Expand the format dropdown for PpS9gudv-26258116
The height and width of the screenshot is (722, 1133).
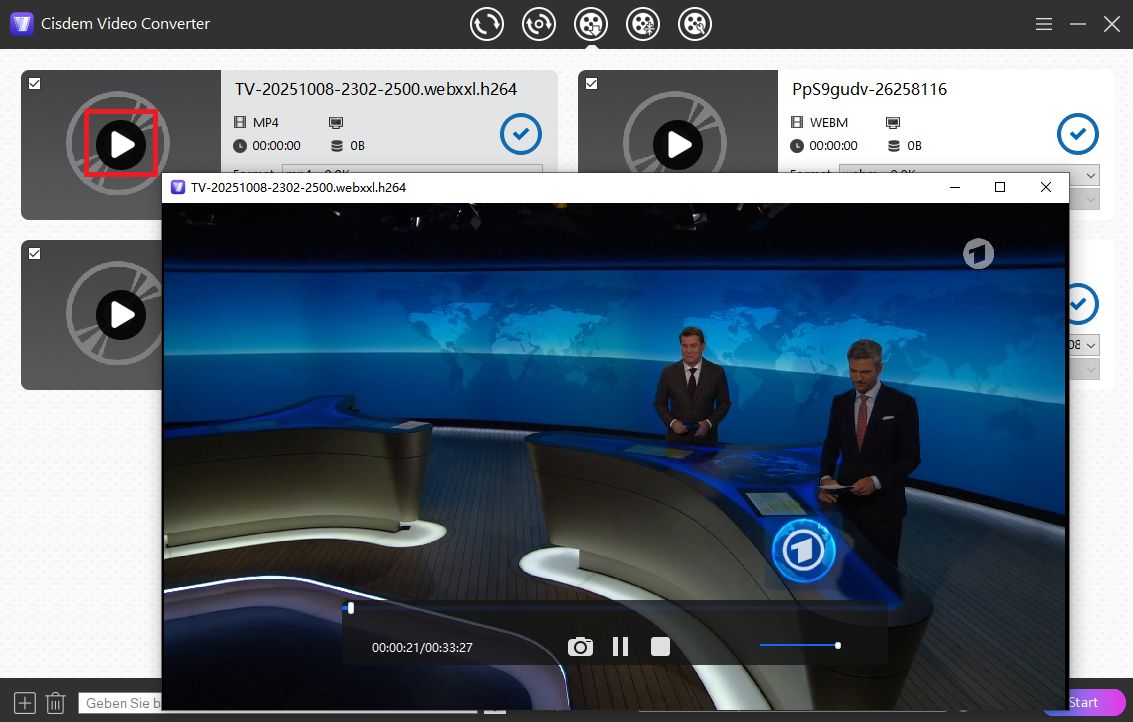coord(1090,174)
